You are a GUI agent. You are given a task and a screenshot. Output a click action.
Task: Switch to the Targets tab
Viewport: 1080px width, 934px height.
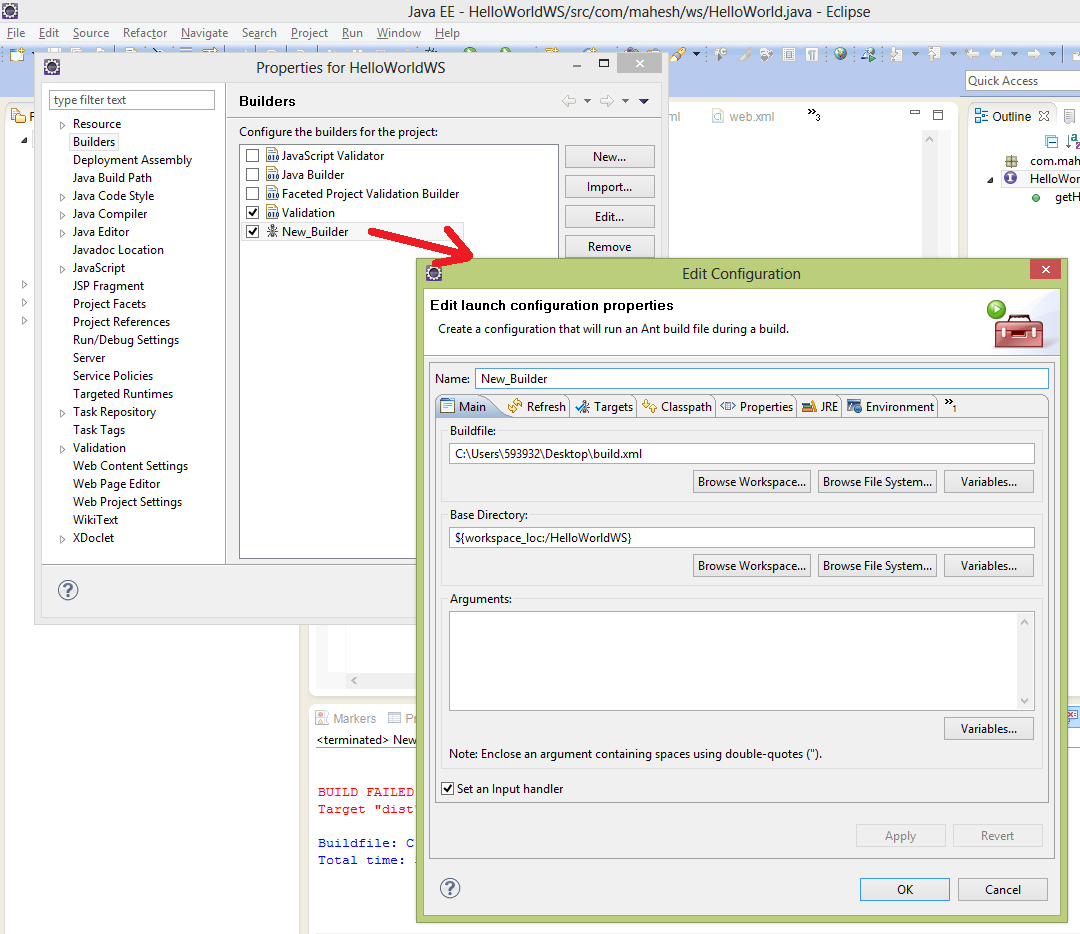click(604, 406)
